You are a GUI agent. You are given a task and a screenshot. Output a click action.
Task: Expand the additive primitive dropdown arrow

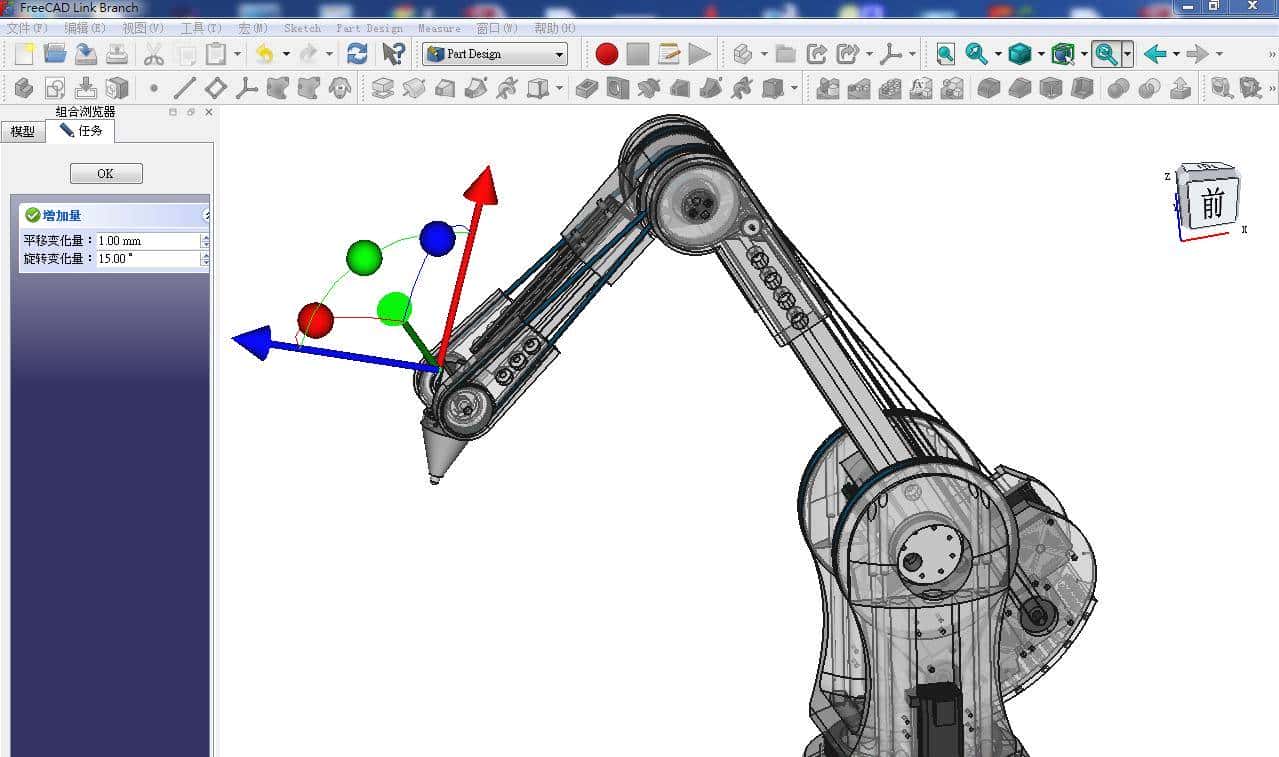(559, 89)
